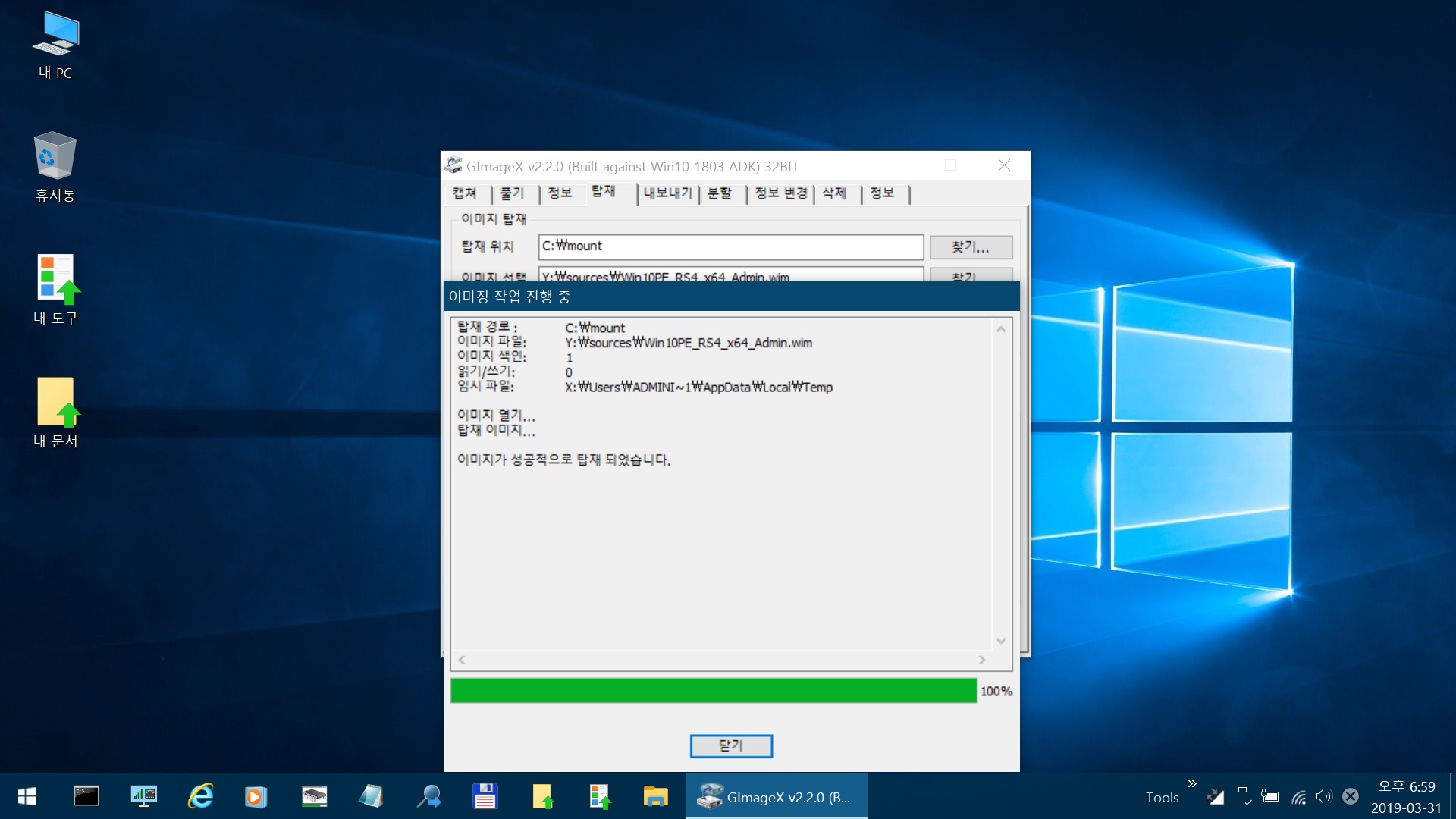The image size is (1456, 819).
Task: Open the volume tray icon
Action: tap(1324, 796)
